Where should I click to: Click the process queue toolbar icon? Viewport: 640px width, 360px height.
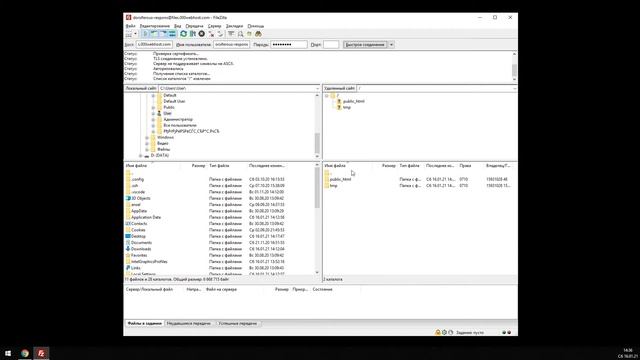click(x=192, y=34)
